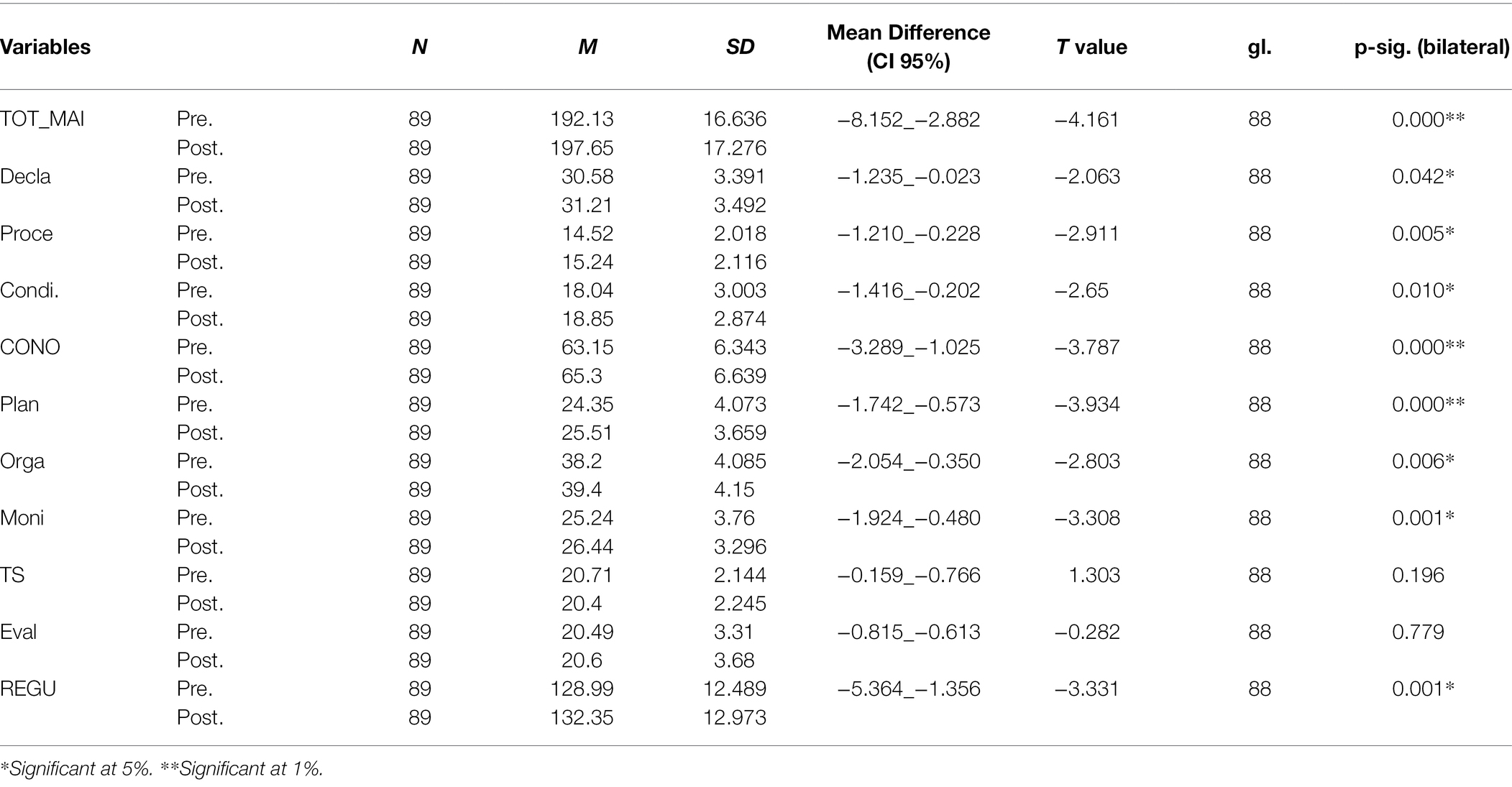Click the Variables column header

click(45, 47)
